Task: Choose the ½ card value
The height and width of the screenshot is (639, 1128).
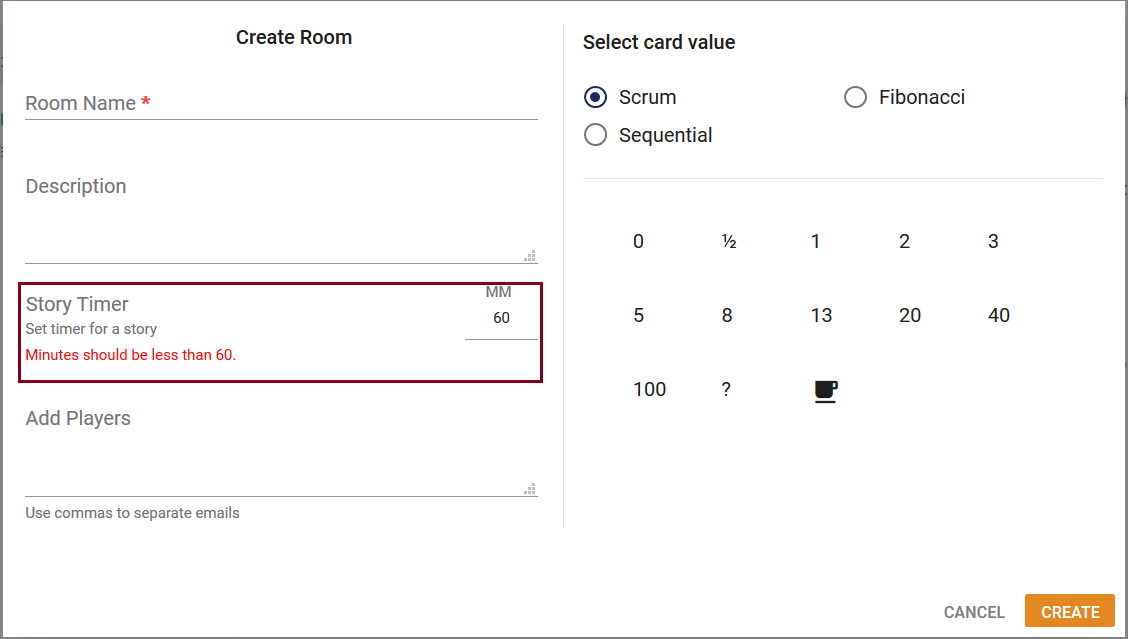Action: 727,241
